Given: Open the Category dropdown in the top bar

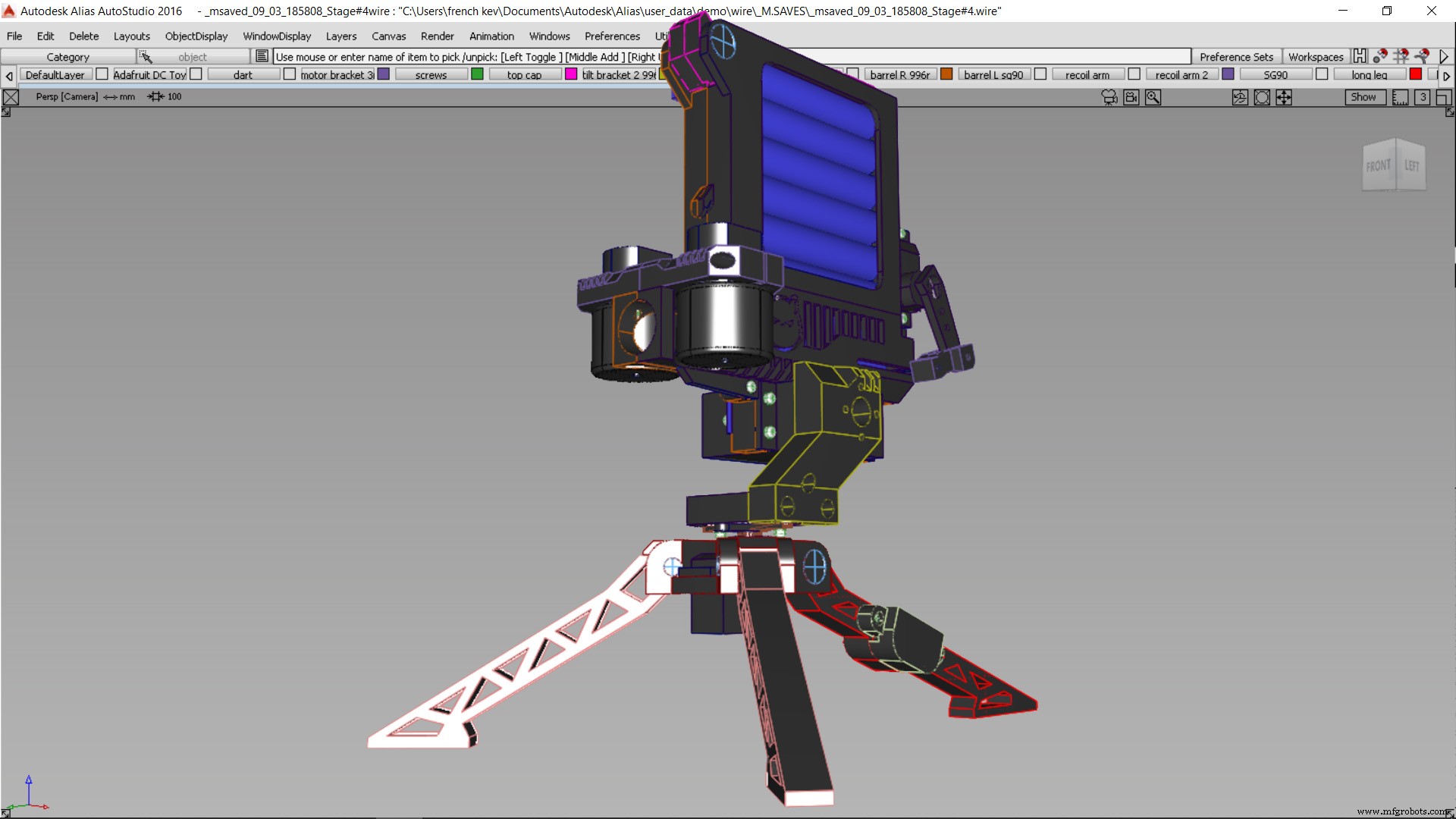Looking at the screenshot, I should (68, 56).
